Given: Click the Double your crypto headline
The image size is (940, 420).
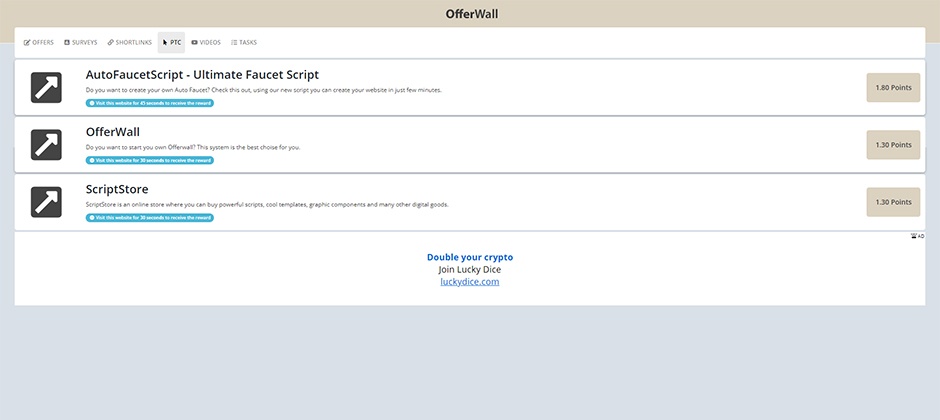Looking at the screenshot, I should pyautogui.click(x=470, y=257).
